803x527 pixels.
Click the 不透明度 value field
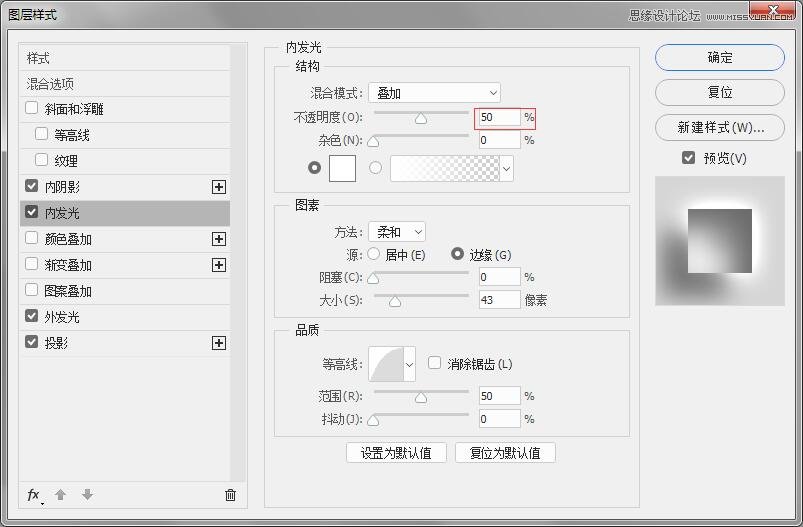(x=499, y=117)
